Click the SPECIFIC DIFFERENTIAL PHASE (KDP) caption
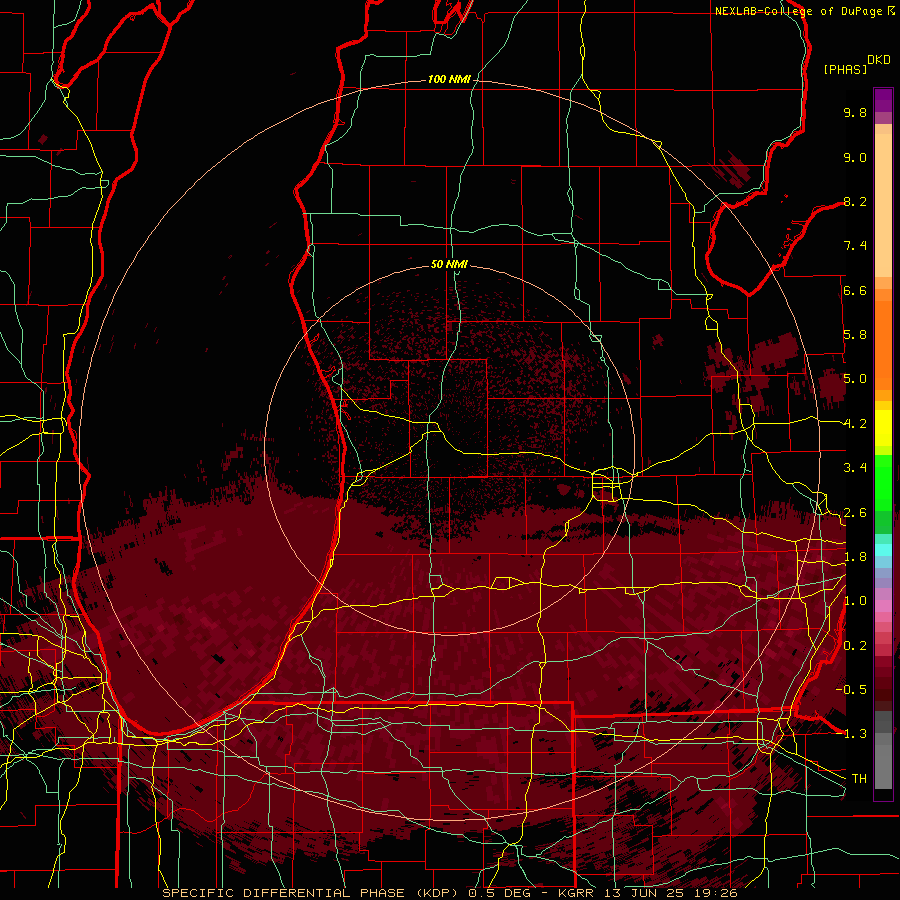The width and height of the screenshot is (900, 900). coord(311,893)
